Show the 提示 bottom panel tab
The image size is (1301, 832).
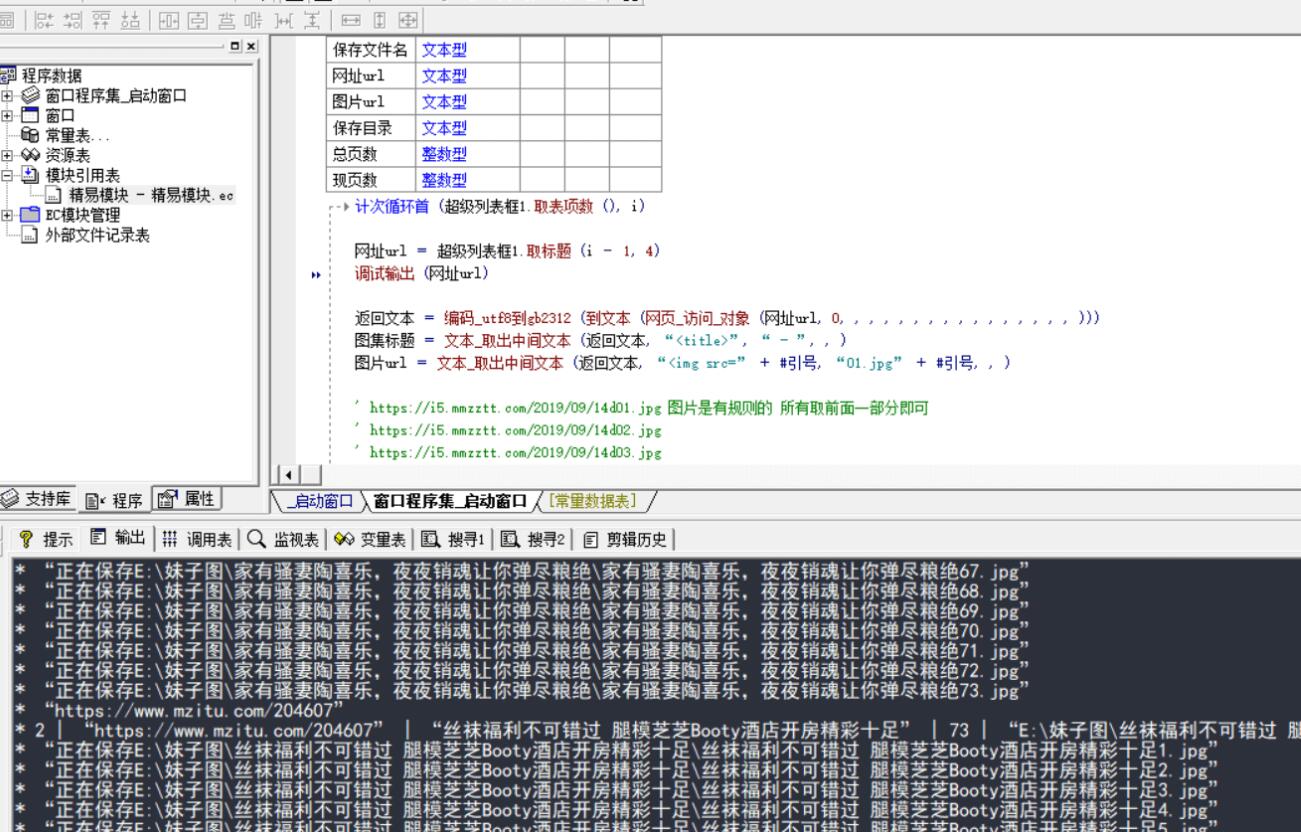tap(46, 541)
